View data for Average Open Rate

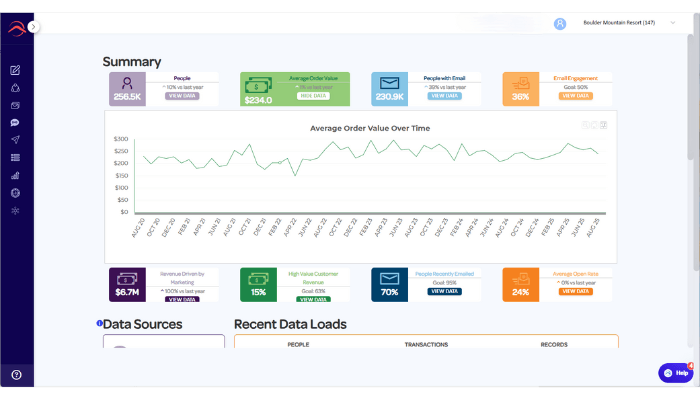click(576, 291)
